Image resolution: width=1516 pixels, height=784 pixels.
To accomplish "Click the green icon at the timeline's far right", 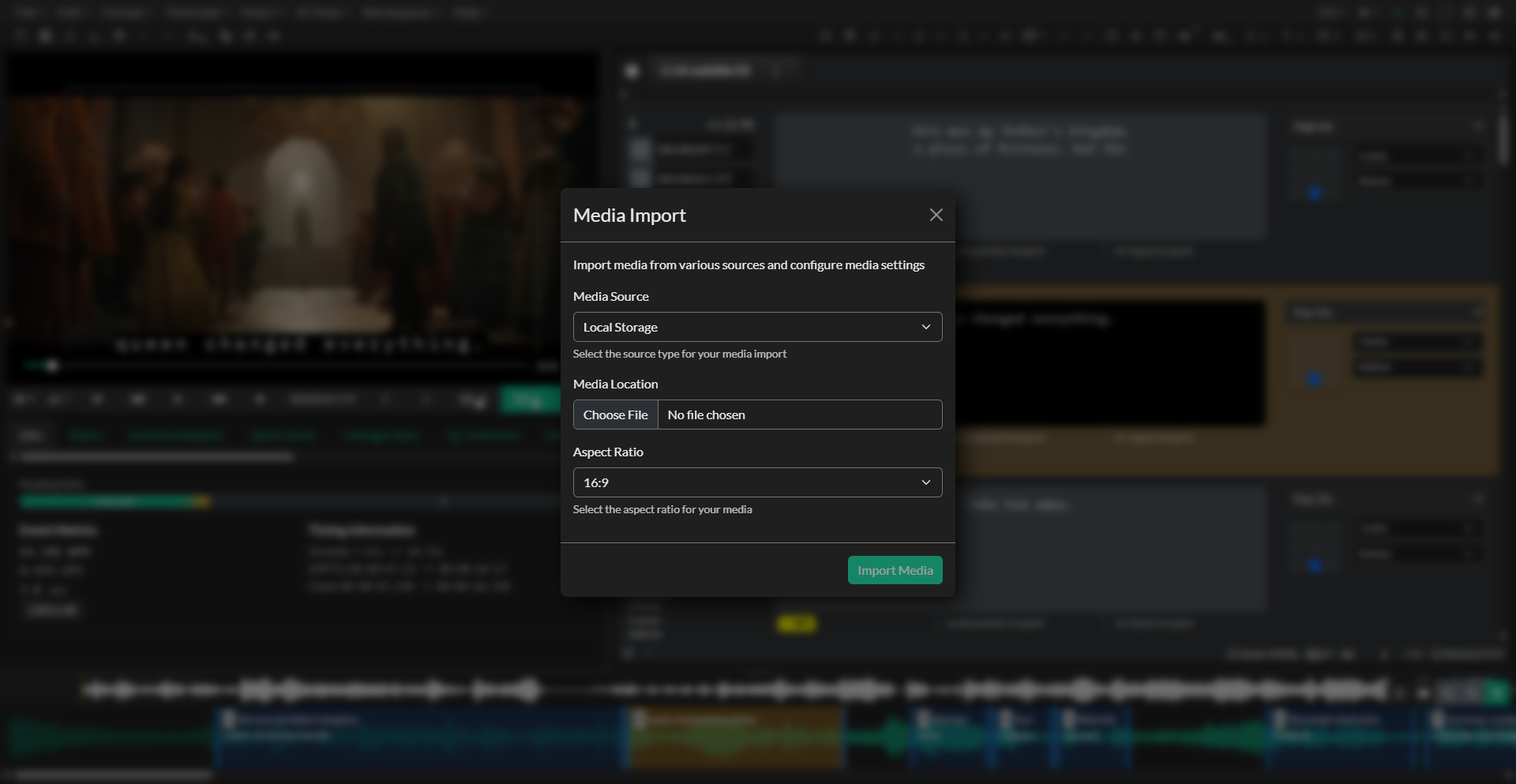I will click(1496, 690).
